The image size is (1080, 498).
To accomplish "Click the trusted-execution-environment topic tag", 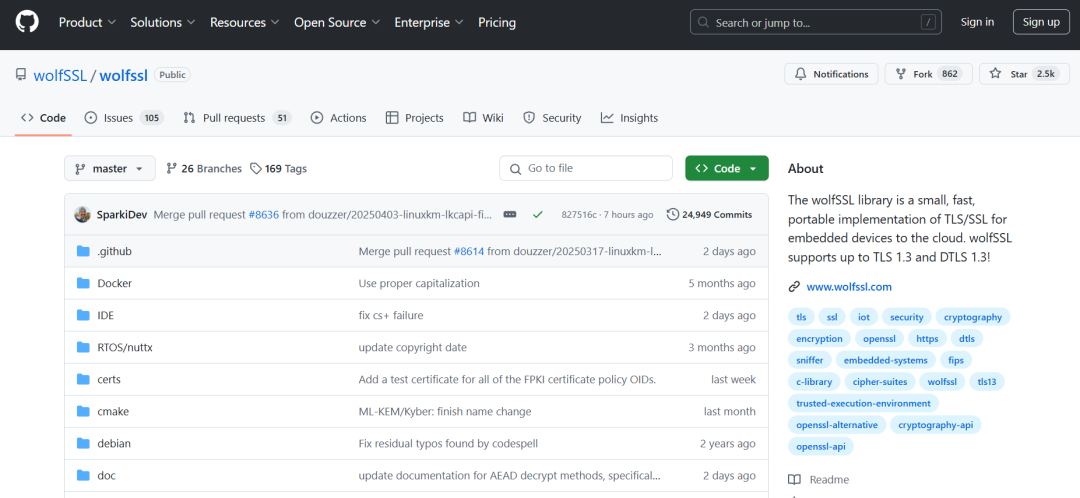I will coord(863,403).
